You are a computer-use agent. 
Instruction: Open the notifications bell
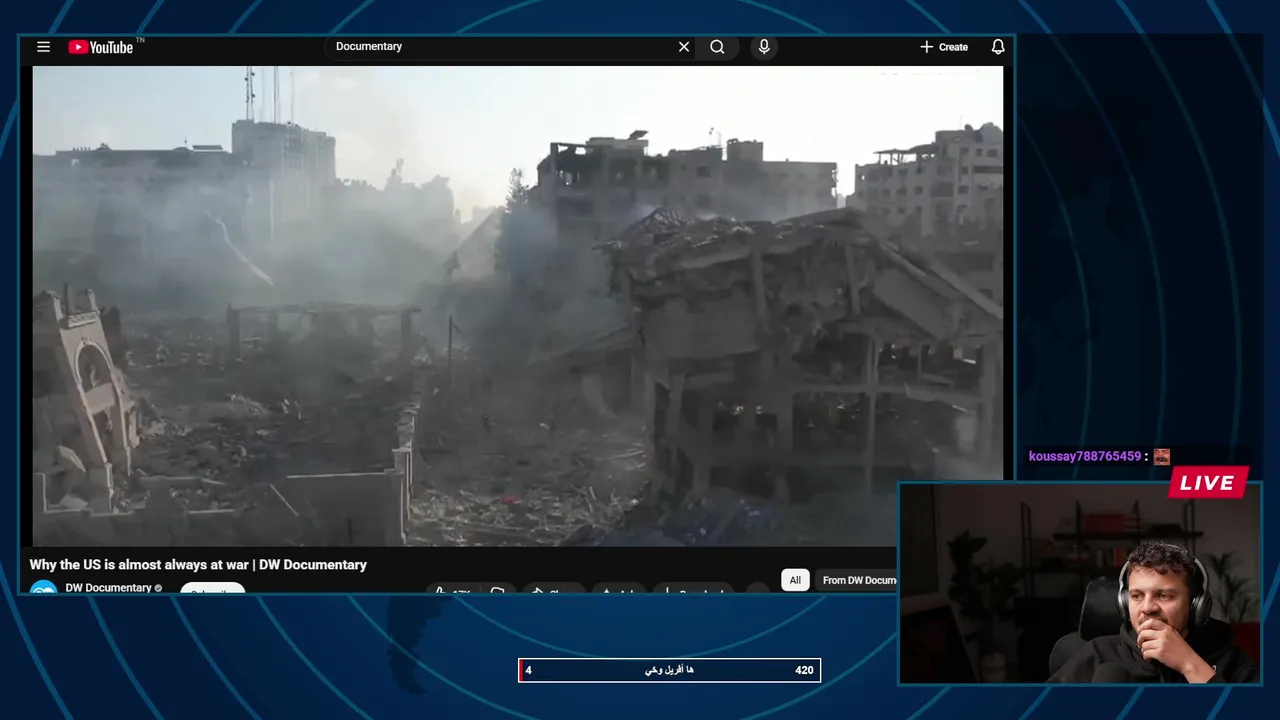pyautogui.click(x=998, y=47)
